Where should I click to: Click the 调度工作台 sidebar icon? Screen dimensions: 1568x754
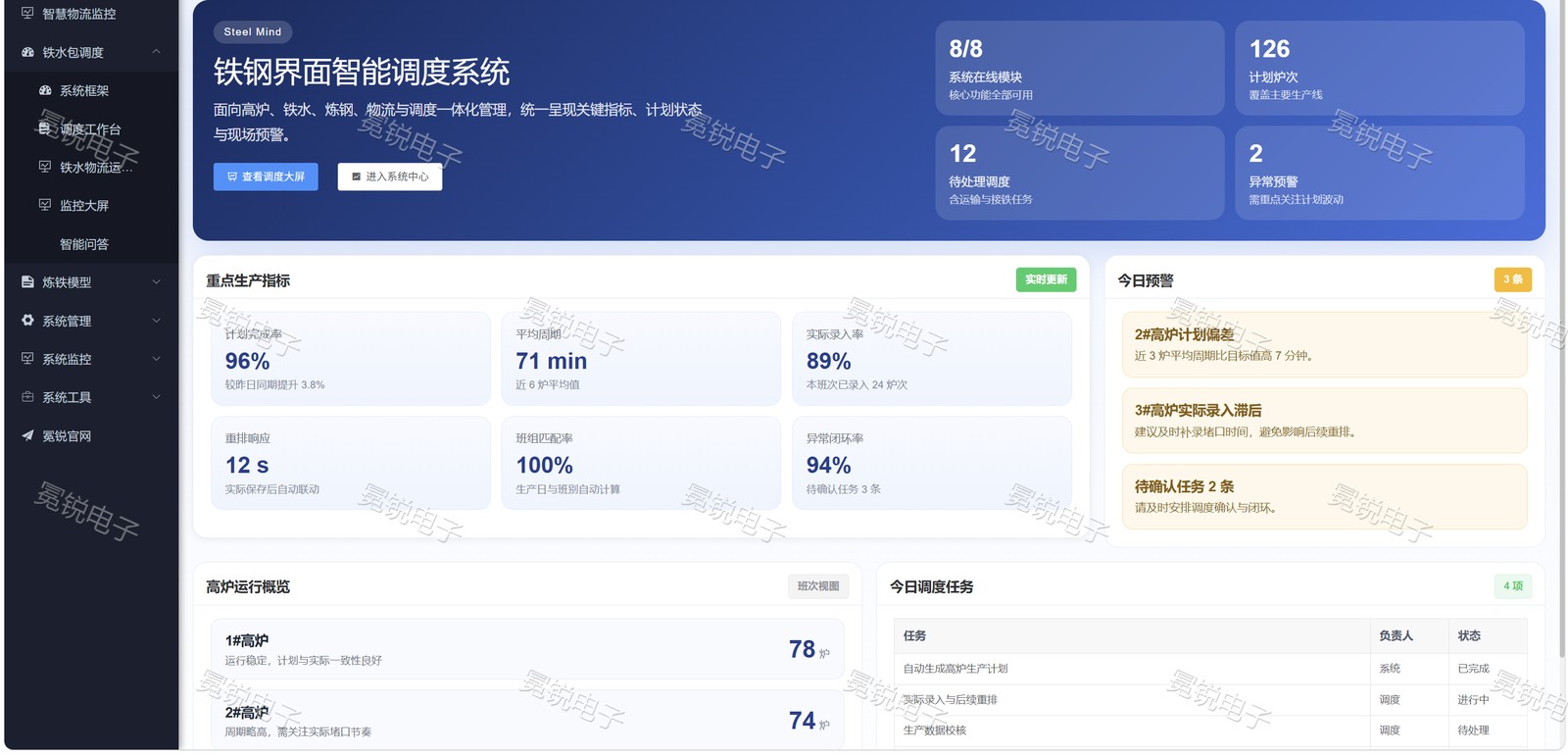click(x=45, y=128)
